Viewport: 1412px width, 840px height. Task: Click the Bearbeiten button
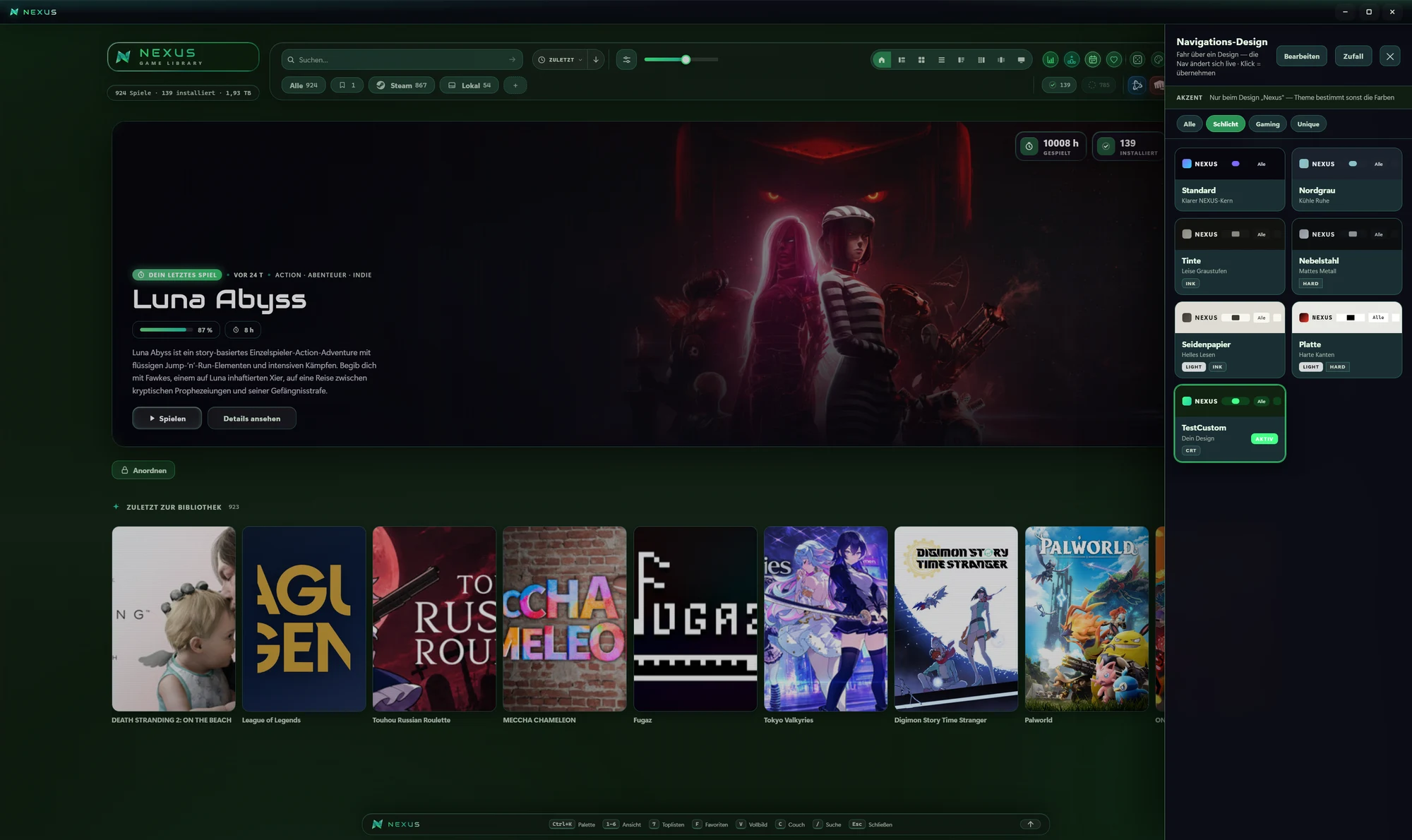pos(1302,56)
